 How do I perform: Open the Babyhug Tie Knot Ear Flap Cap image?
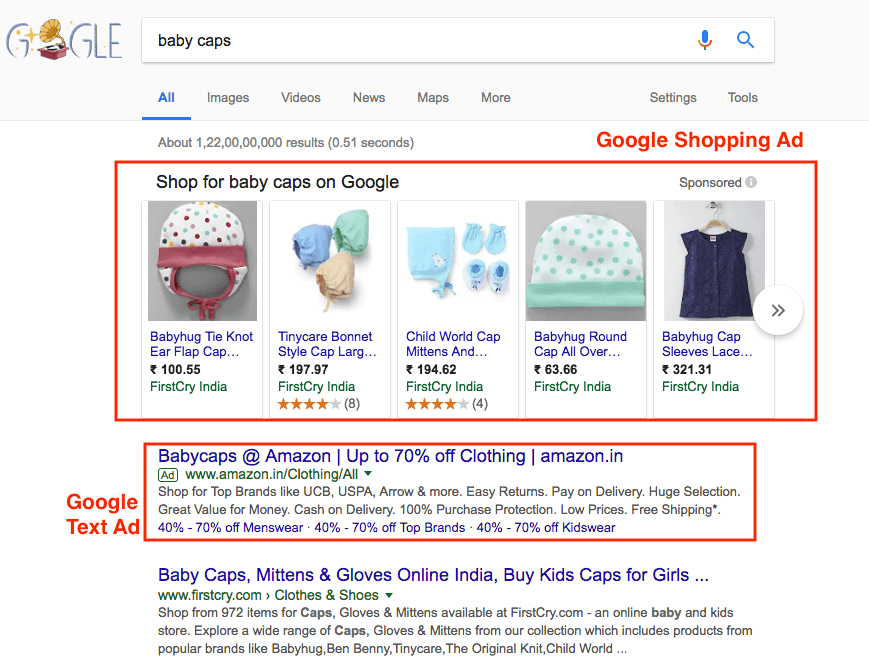202,260
